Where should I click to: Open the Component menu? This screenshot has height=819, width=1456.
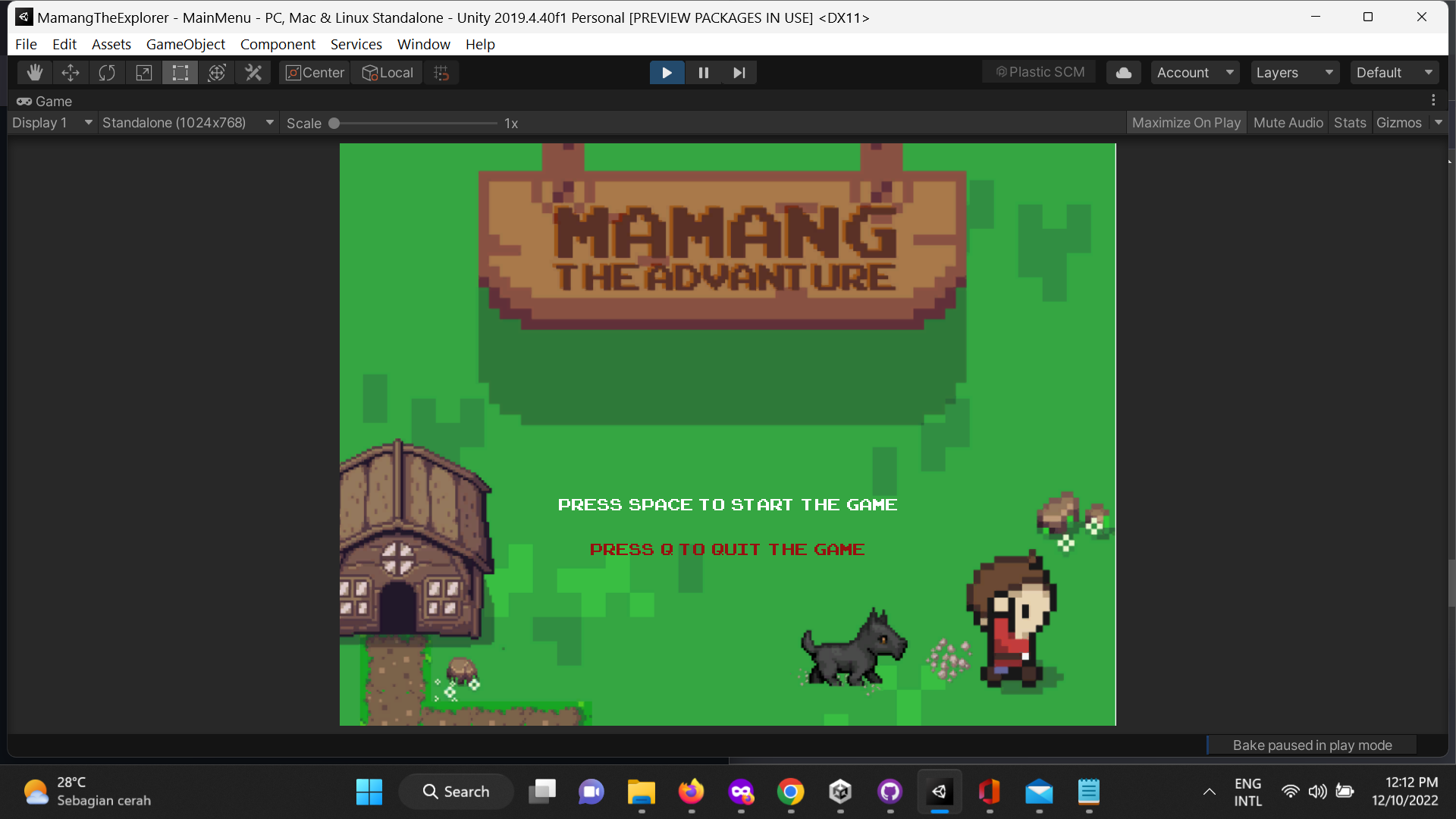[278, 44]
